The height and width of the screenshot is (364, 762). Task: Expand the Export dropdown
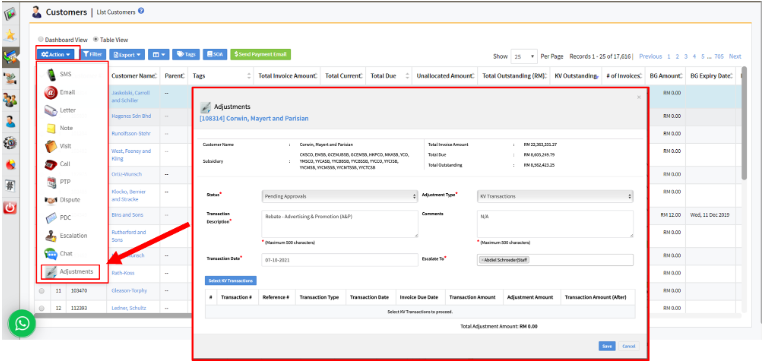tap(127, 54)
